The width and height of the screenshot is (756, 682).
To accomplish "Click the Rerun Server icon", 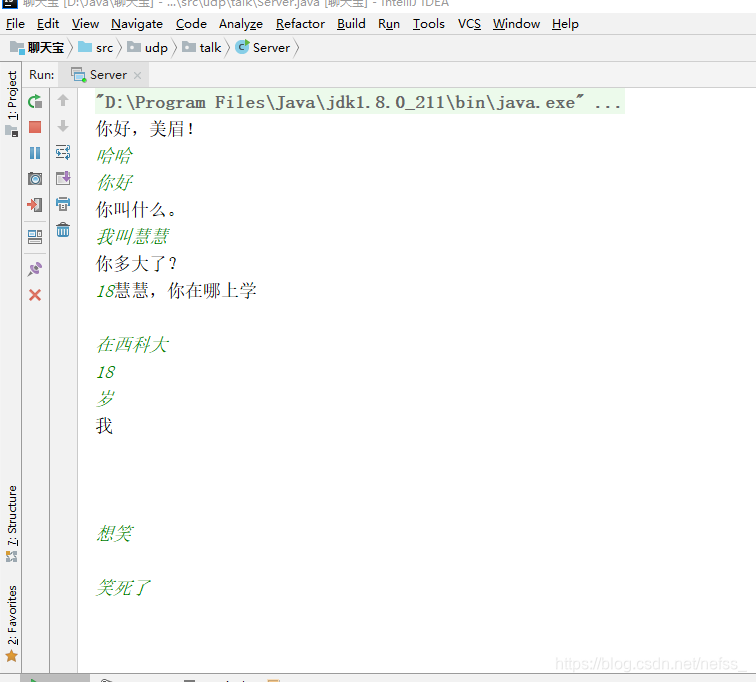I will (x=35, y=102).
